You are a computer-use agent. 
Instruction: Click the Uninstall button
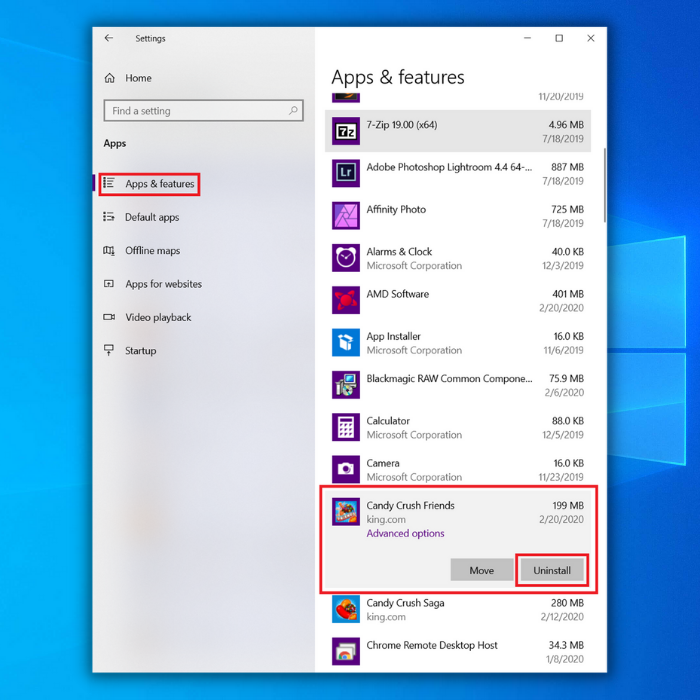click(x=552, y=570)
